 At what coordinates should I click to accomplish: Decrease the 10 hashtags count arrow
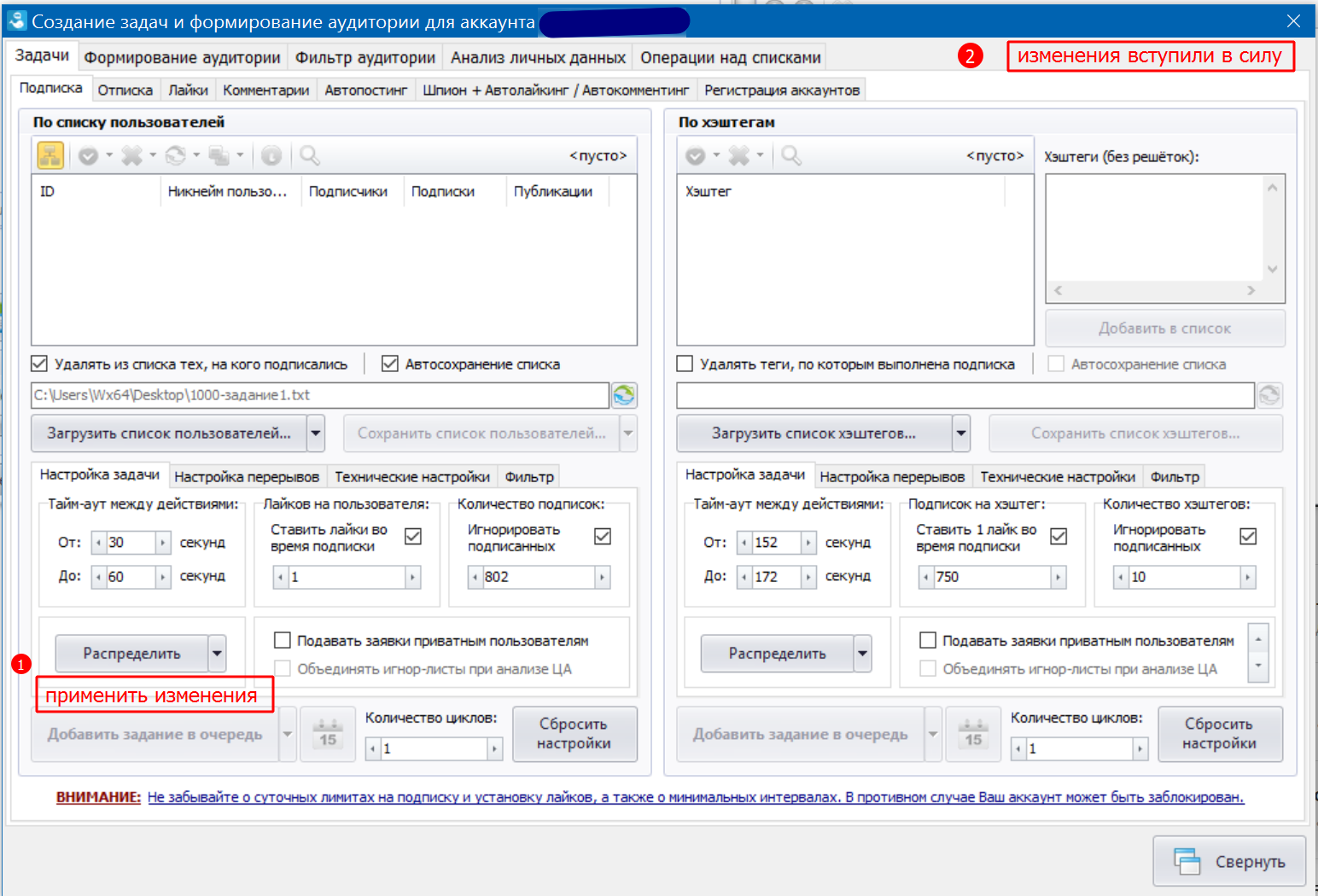[x=1121, y=578]
